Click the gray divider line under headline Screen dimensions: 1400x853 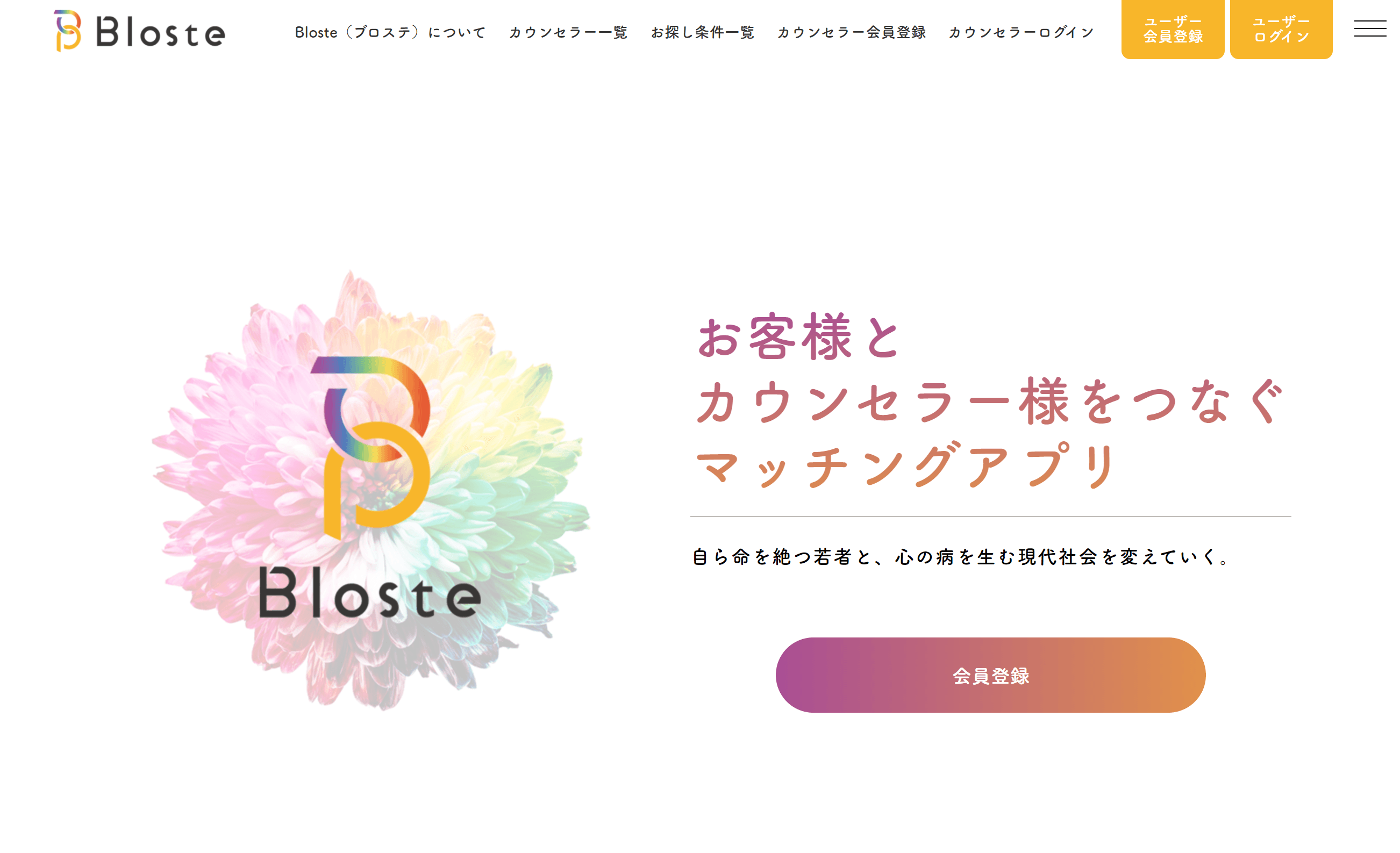tap(990, 516)
